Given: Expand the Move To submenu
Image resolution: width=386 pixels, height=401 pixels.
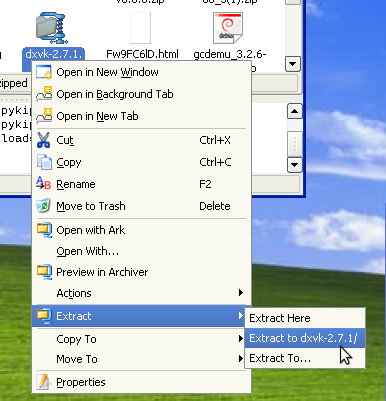Looking at the screenshot, I should pyautogui.click(x=141, y=359).
